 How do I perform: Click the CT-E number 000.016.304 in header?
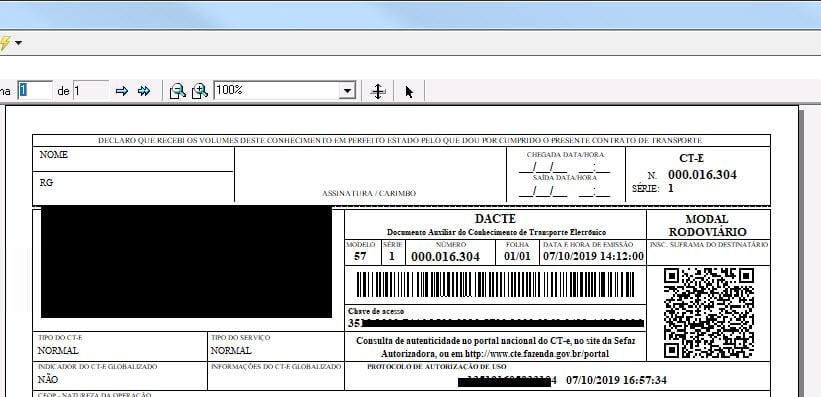pos(702,175)
